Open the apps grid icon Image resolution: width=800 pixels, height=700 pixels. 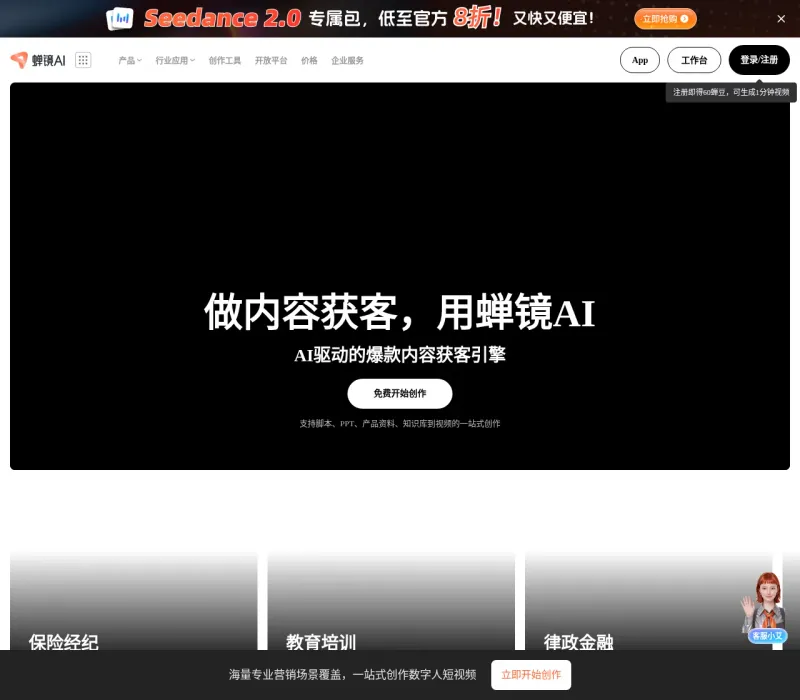pyautogui.click(x=83, y=60)
